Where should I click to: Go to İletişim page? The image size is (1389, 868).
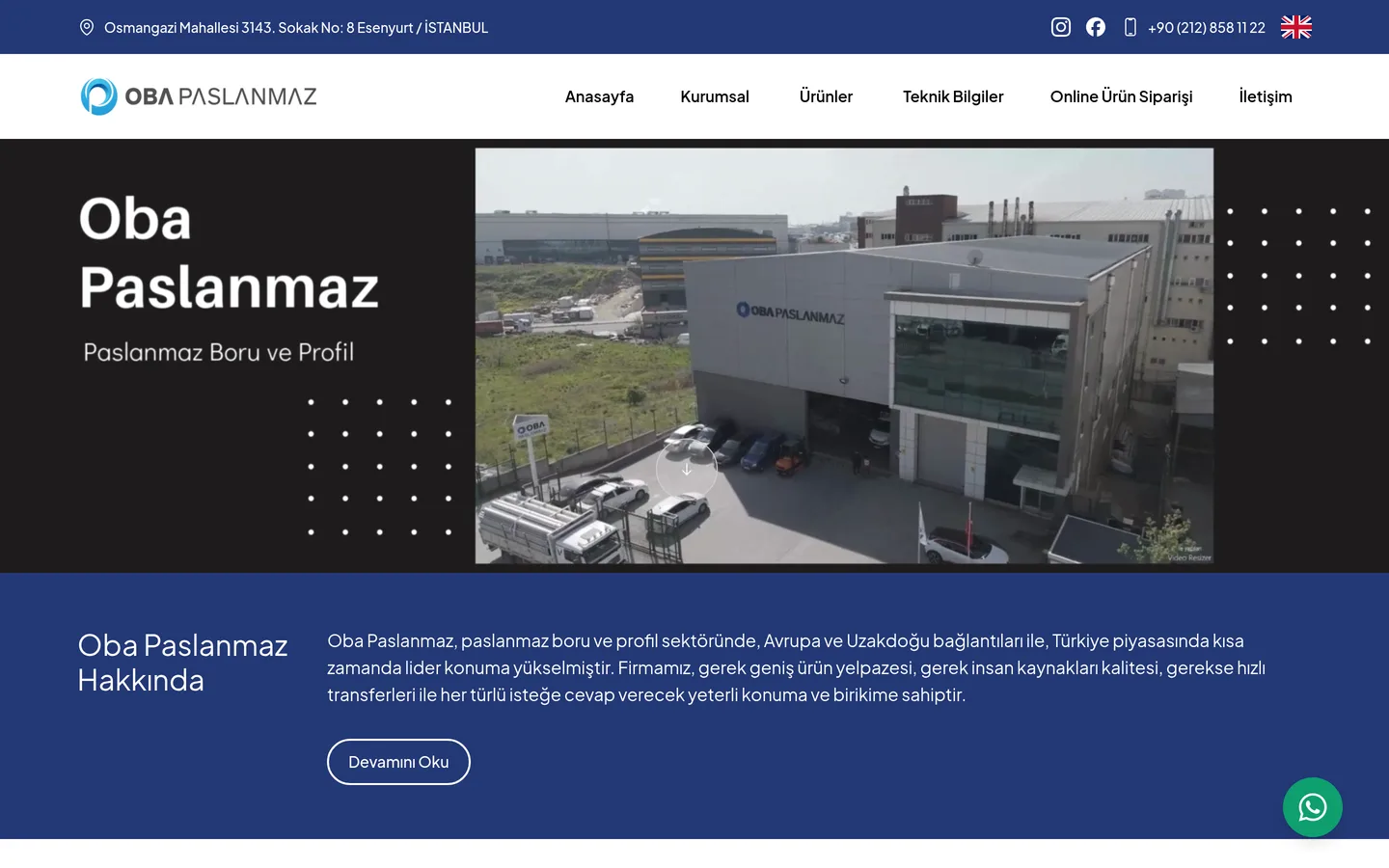click(x=1266, y=96)
